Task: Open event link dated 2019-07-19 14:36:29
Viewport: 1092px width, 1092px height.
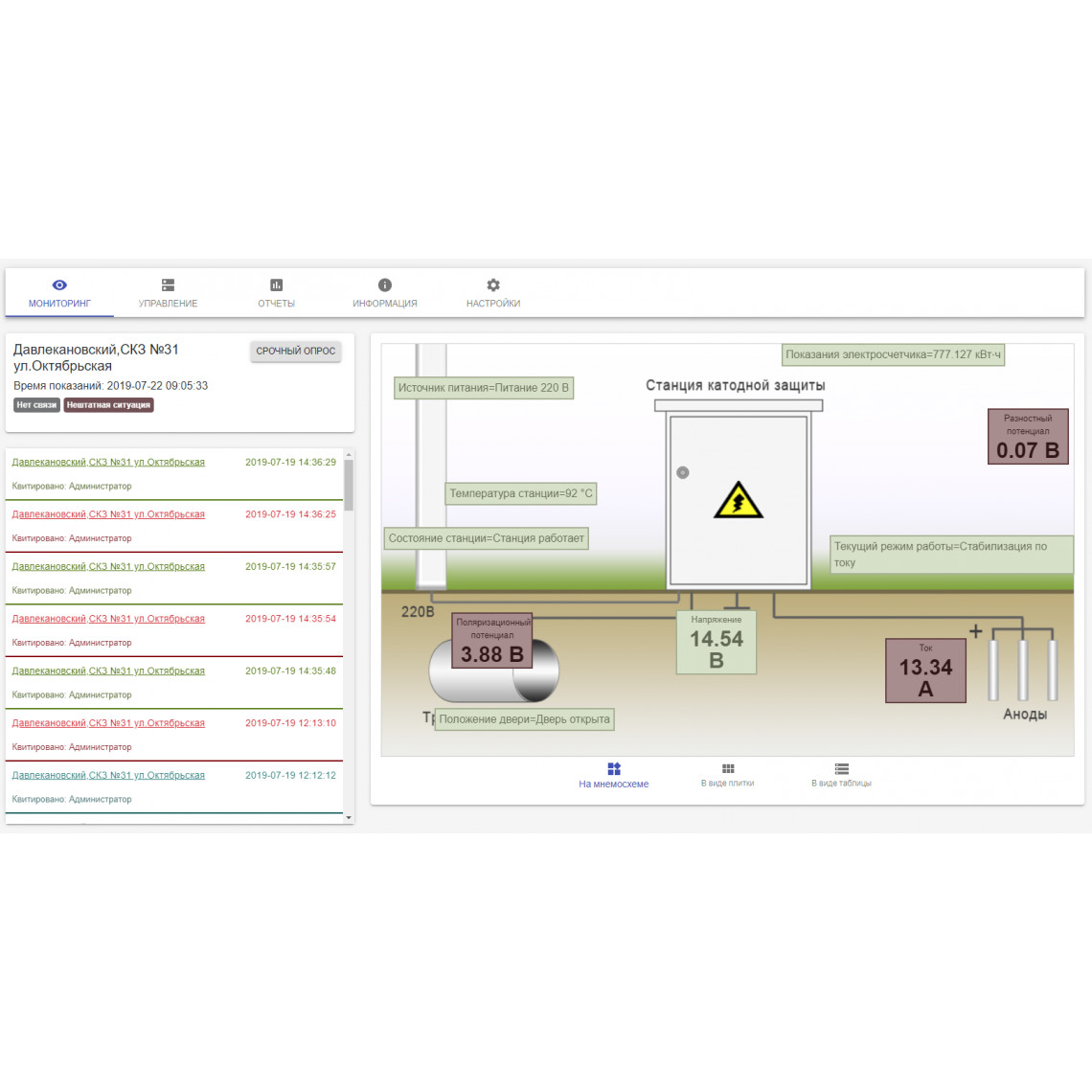Action: pos(108,463)
